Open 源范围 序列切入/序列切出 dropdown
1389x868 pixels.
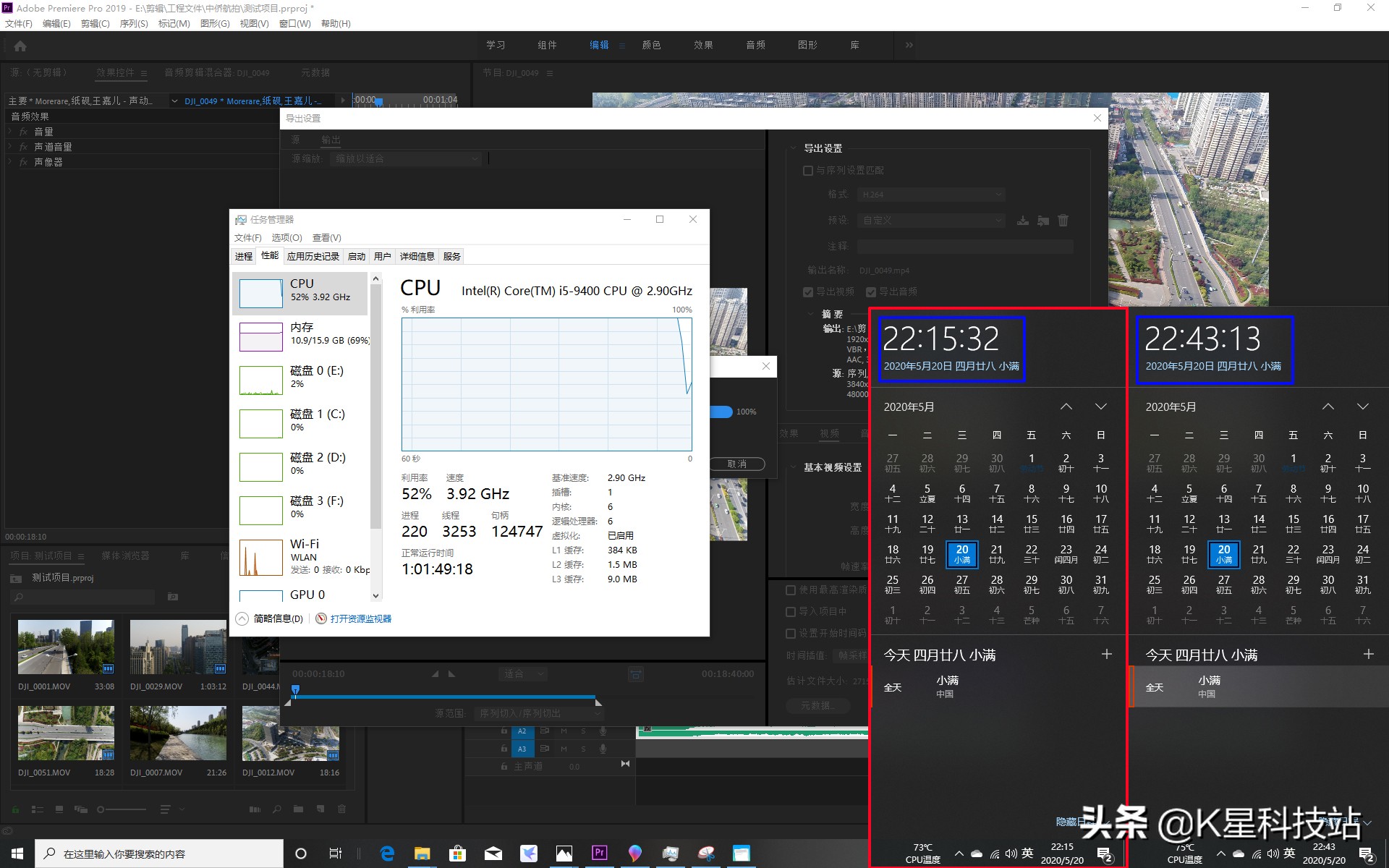click(539, 714)
